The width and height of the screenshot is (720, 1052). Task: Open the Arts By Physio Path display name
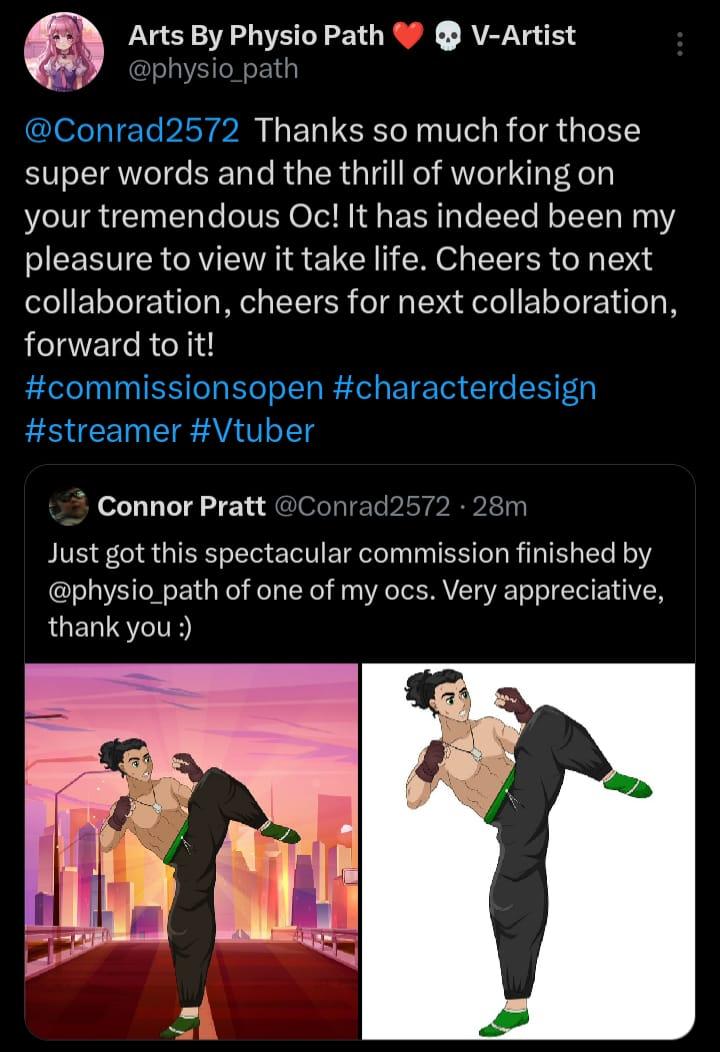coord(256,36)
